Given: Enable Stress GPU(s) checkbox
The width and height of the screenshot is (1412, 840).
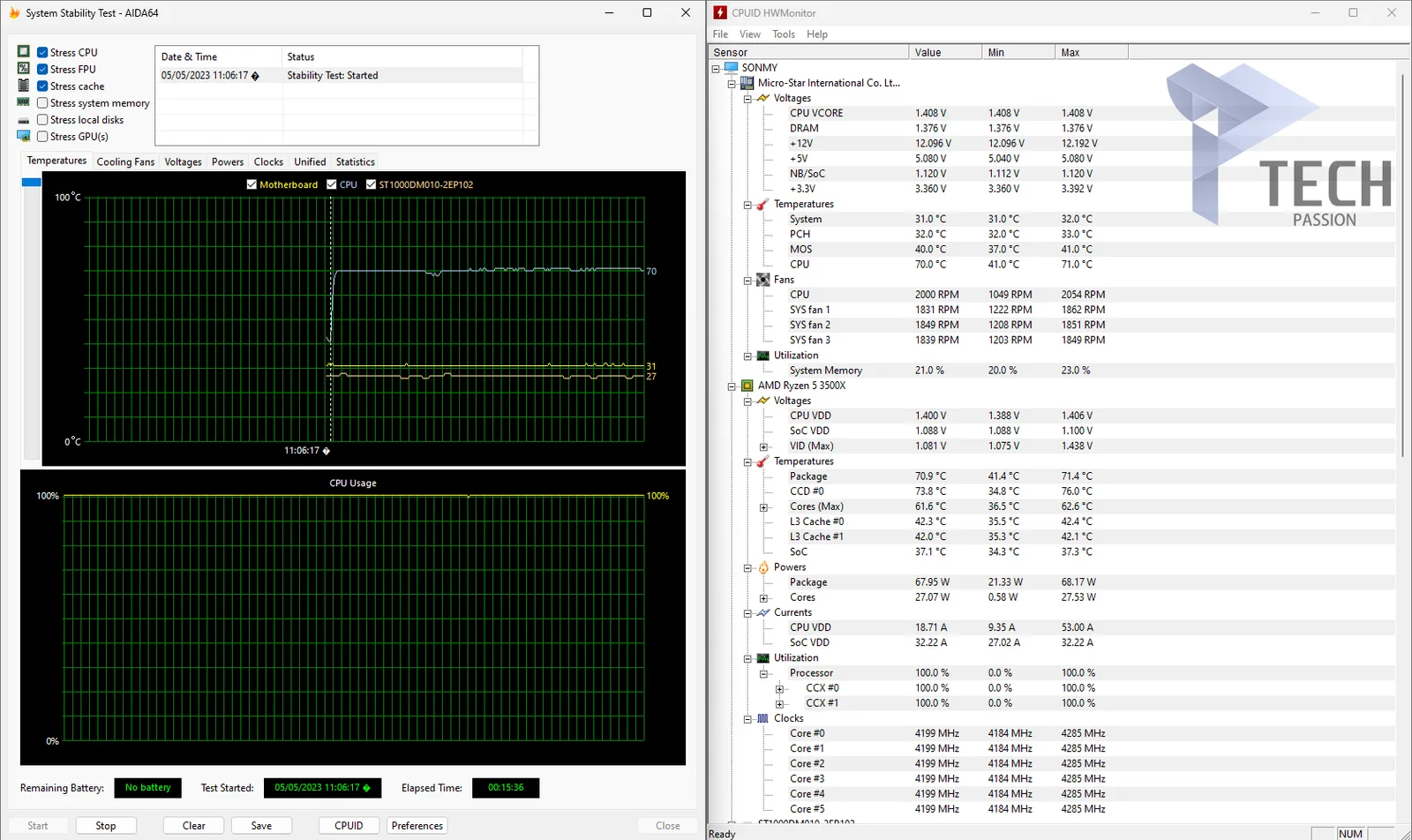Looking at the screenshot, I should (42, 136).
